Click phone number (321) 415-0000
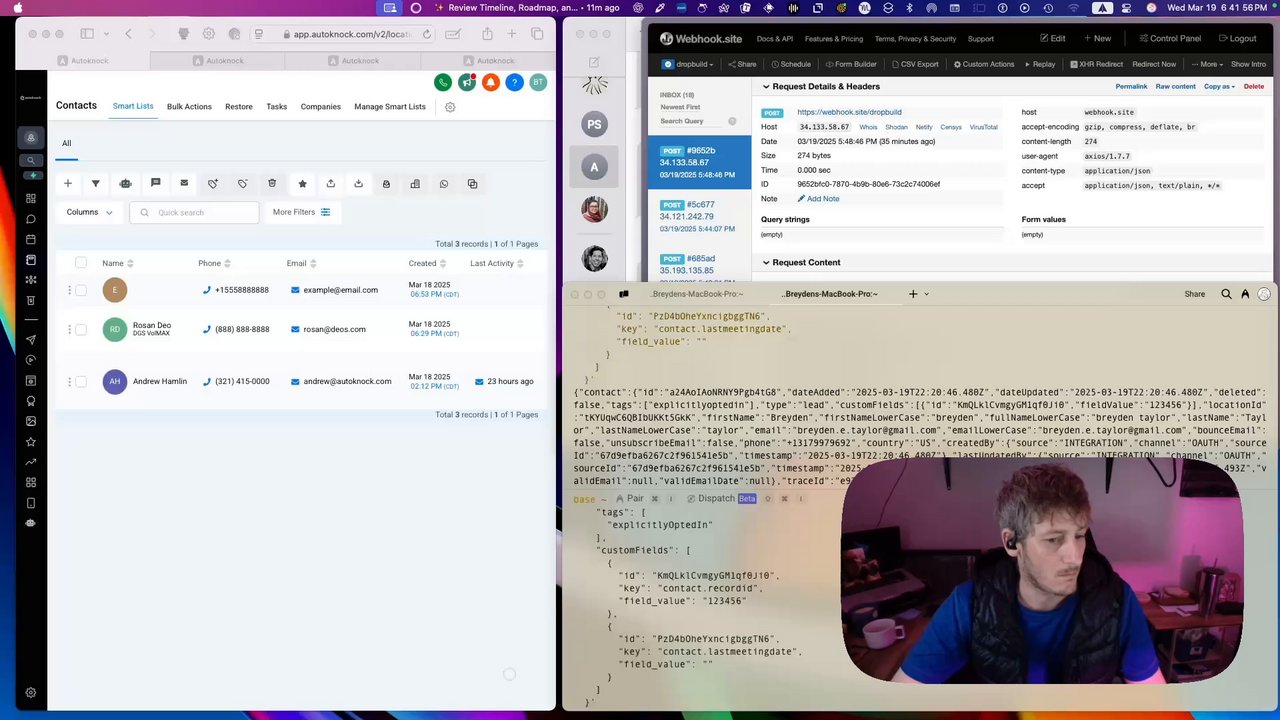This screenshot has height=720, width=1280. pyautogui.click(x=242, y=381)
